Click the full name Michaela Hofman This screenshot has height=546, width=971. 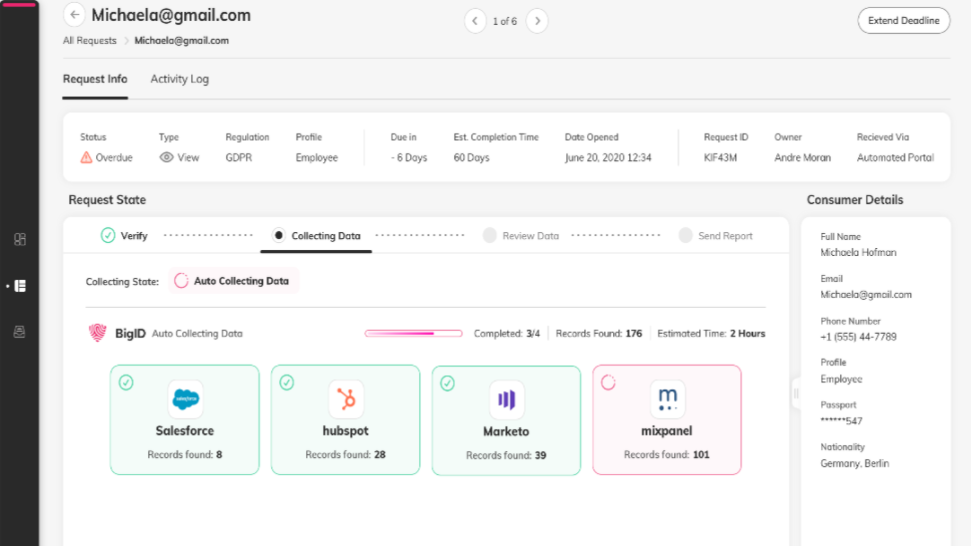pos(858,253)
